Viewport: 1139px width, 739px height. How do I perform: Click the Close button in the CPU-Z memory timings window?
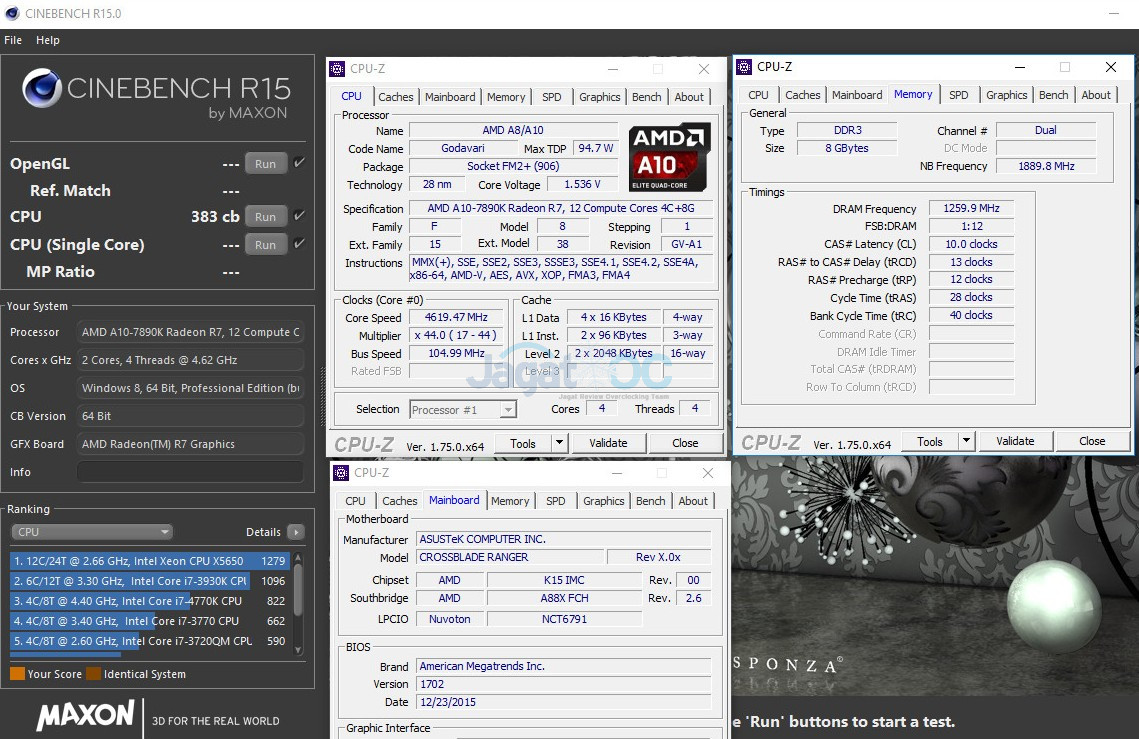1092,440
